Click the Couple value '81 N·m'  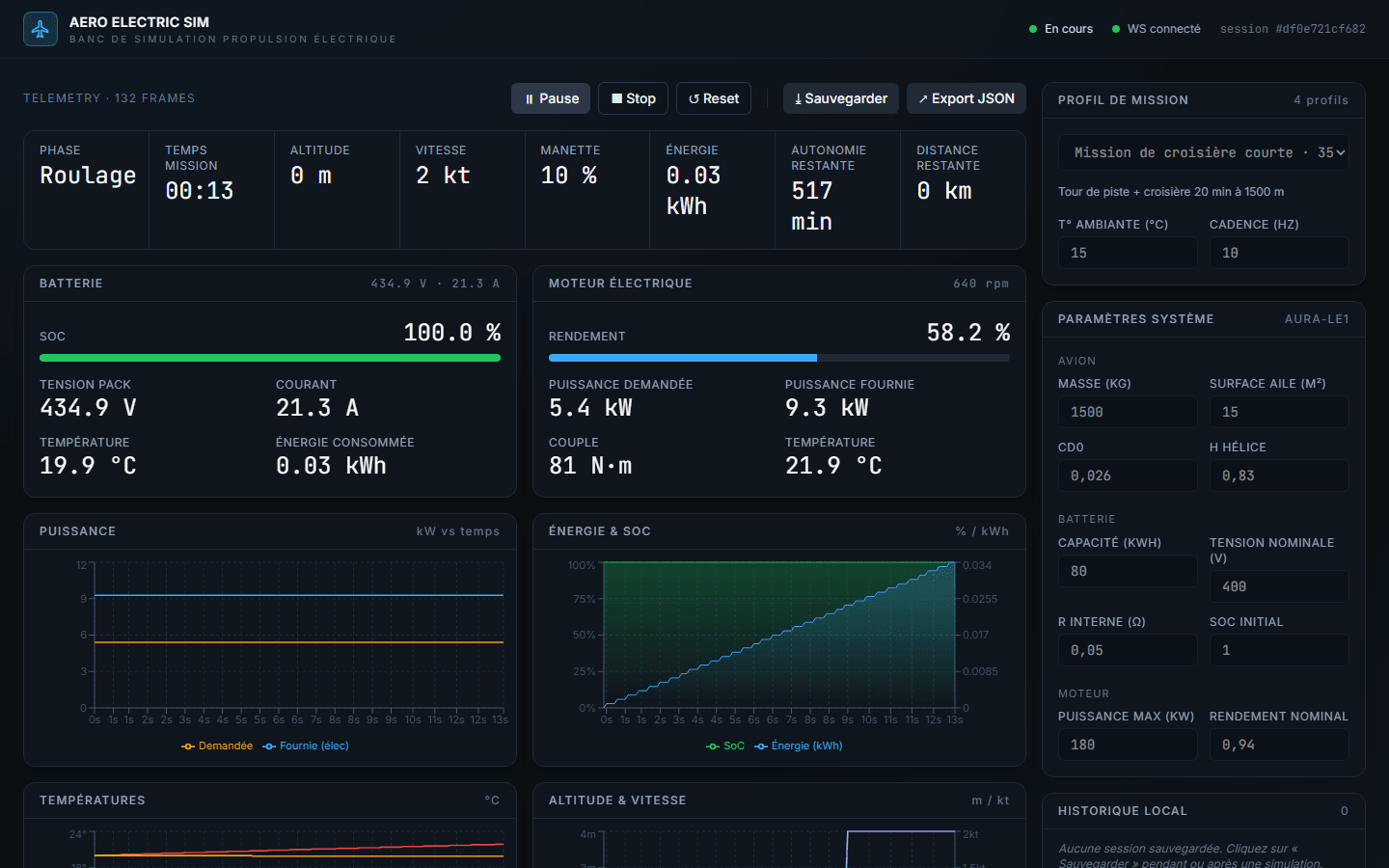(590, 466)
